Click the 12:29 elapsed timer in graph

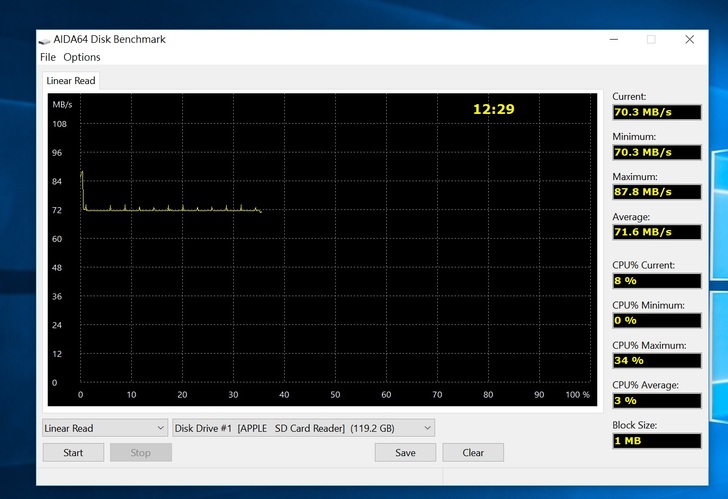click(x=493, y=109)
